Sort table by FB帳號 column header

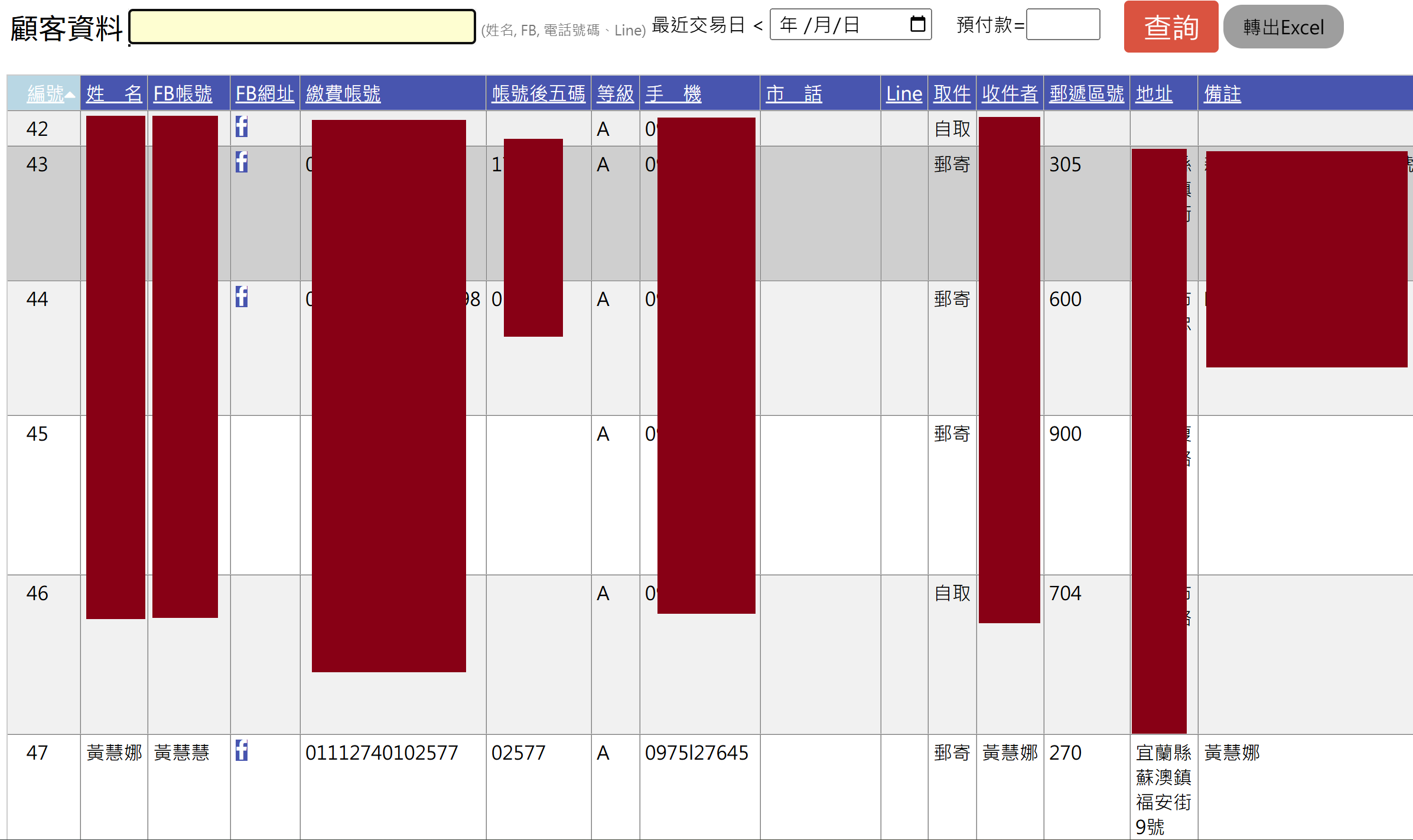click(x=183, y=93)
